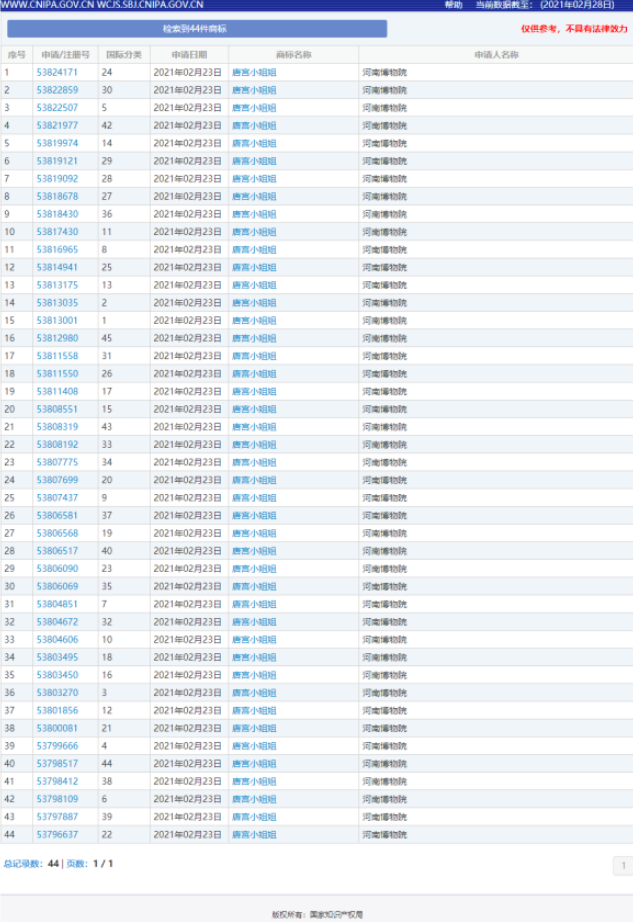Click the 商标名称 column header
This screenshot has height=922, width=633.
click(293, 54)
